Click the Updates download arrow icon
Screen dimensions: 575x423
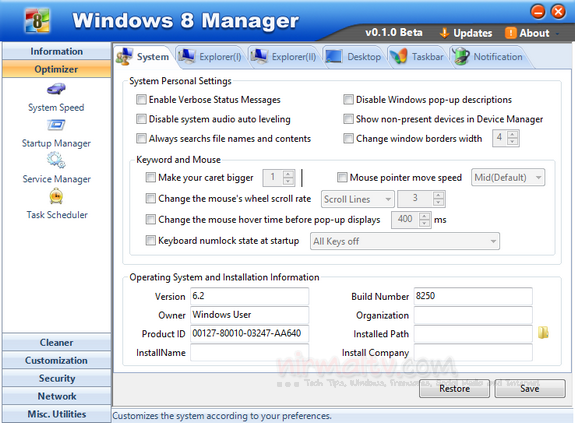(x=444, y=33)
